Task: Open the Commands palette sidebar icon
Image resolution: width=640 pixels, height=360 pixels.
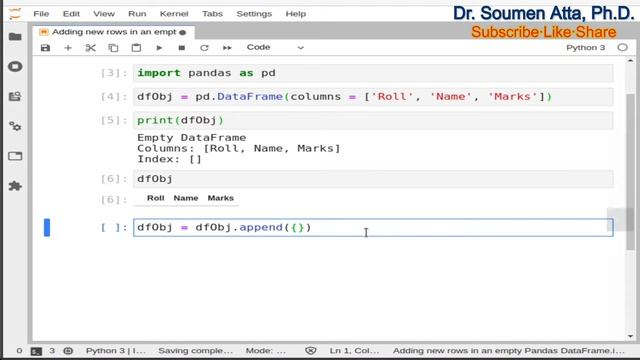Action: click(15, 96)
